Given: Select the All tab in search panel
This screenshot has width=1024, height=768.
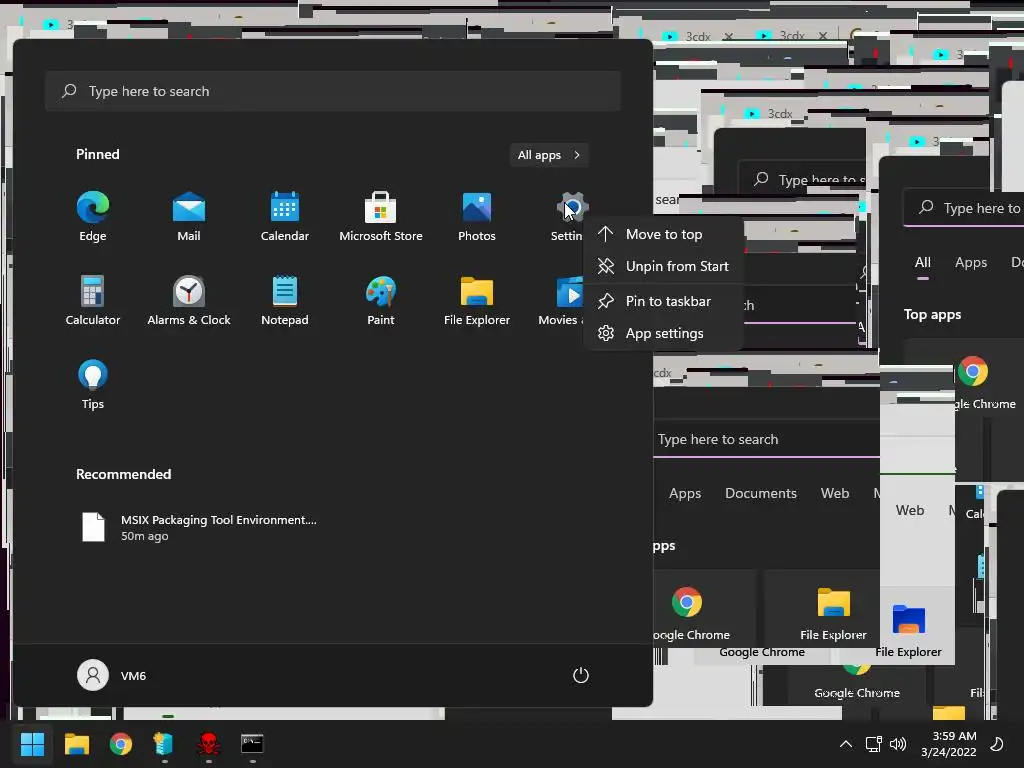Looking at the screenshot, I should 923,263.
